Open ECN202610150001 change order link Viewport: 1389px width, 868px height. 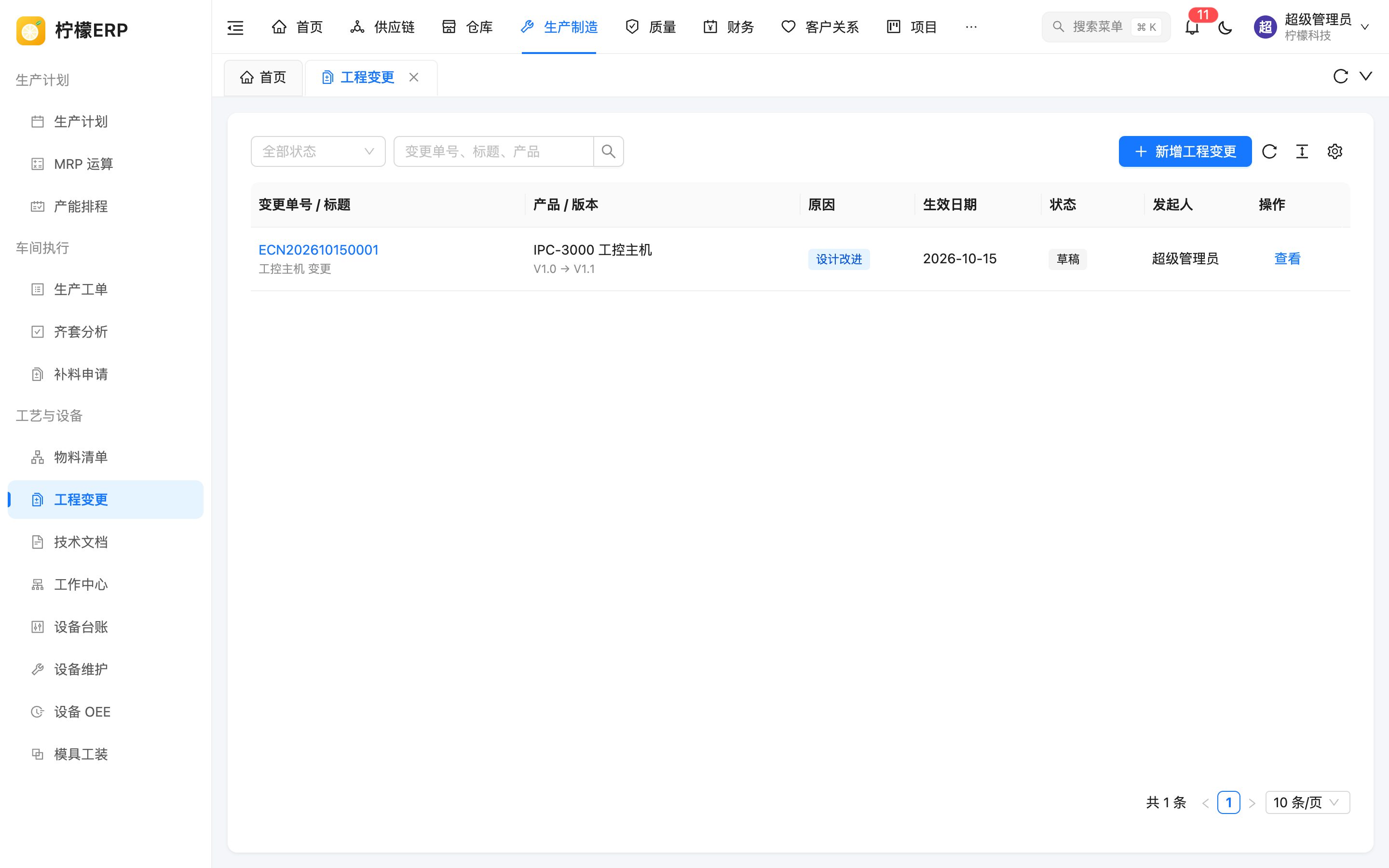pyautogui.click(x=318, y=250)
